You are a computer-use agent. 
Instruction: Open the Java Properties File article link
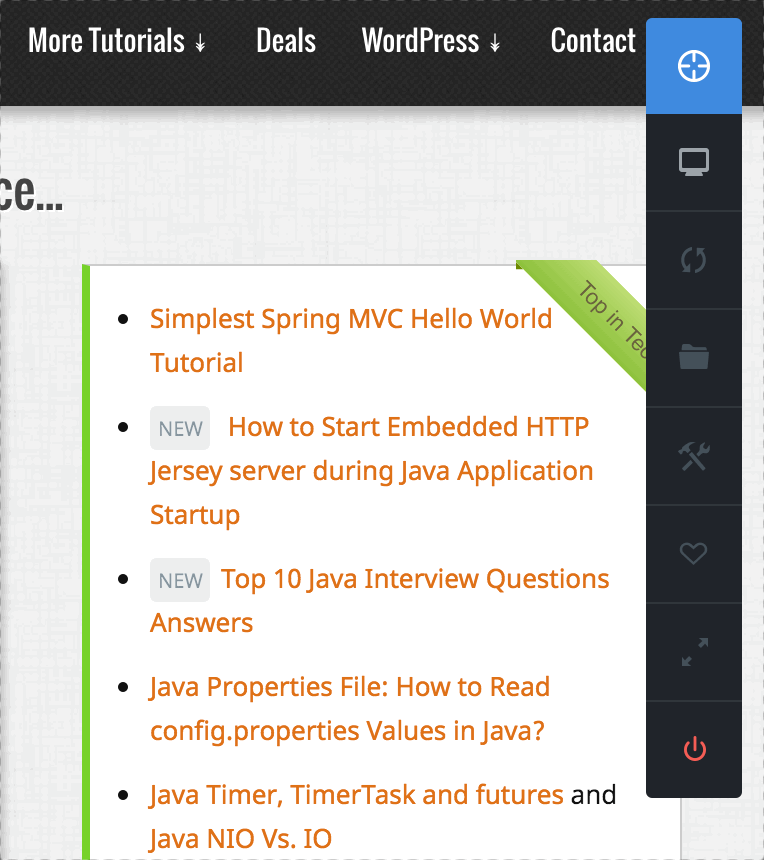tap(349, 688)
